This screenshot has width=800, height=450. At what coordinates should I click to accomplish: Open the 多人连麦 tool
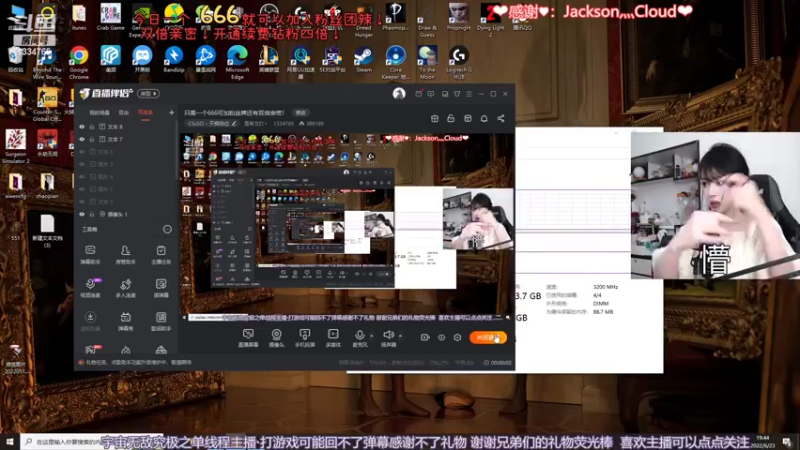click(x=126, y=288)
